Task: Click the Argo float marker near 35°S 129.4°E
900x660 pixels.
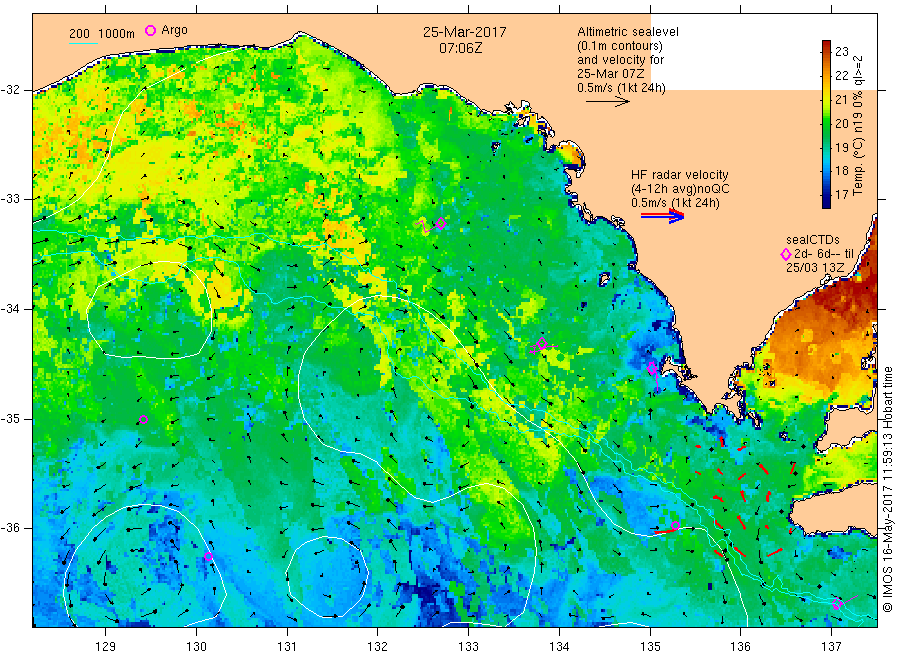Action: pos(143,420)
